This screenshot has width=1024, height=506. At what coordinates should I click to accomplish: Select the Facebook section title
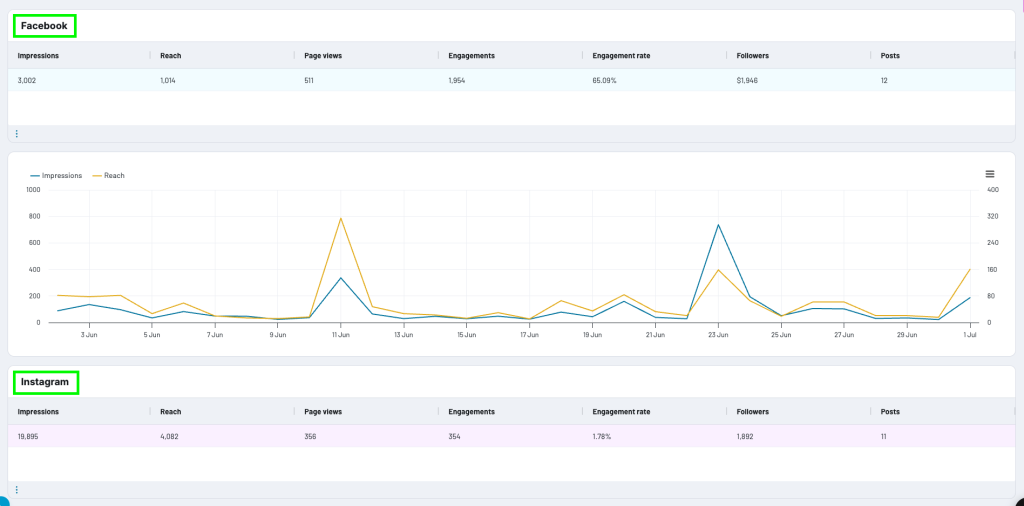pyautogui.click(x=44, y=25)
